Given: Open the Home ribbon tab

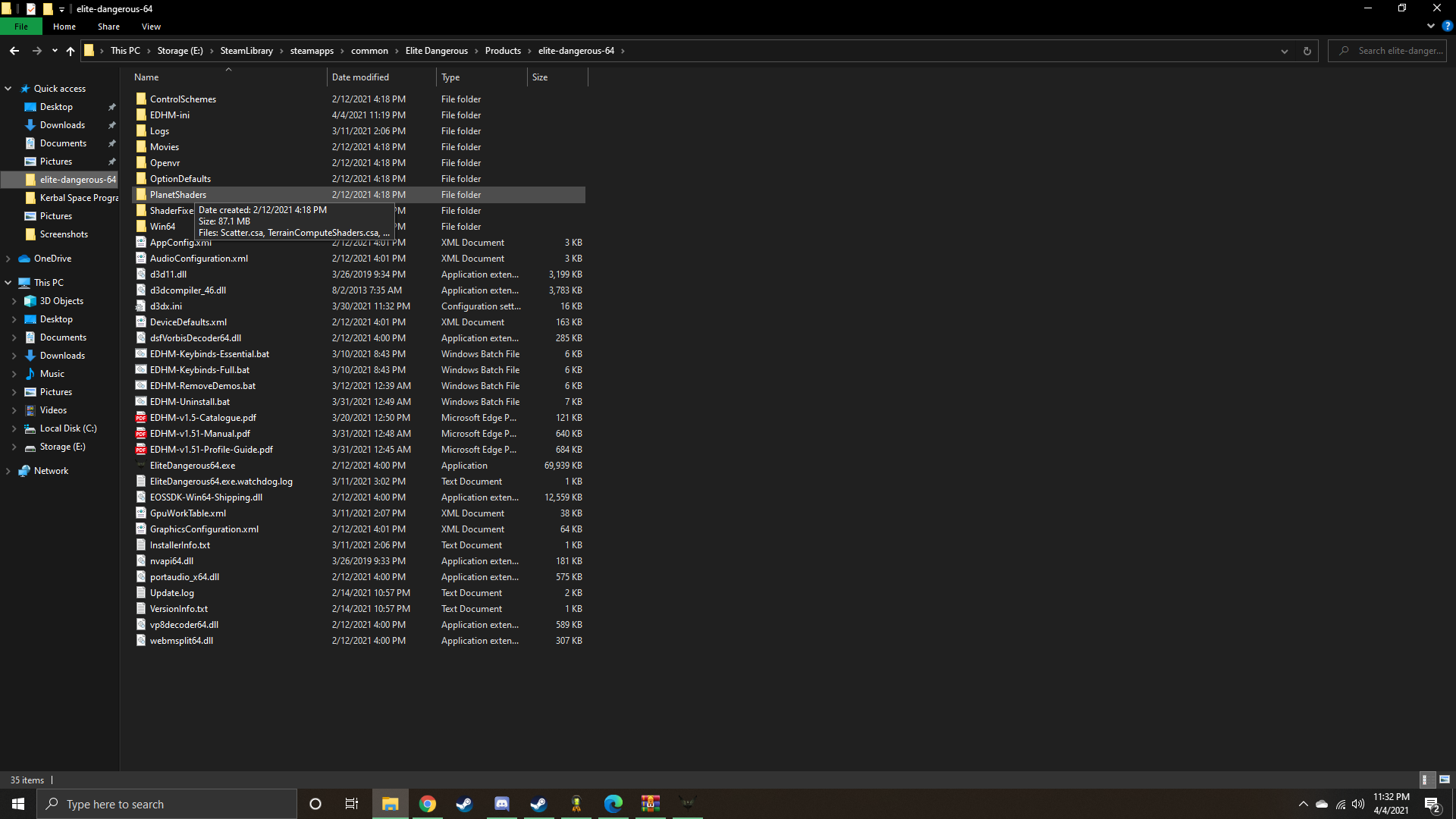Looking at the screenshot, I should pos(64,27).
